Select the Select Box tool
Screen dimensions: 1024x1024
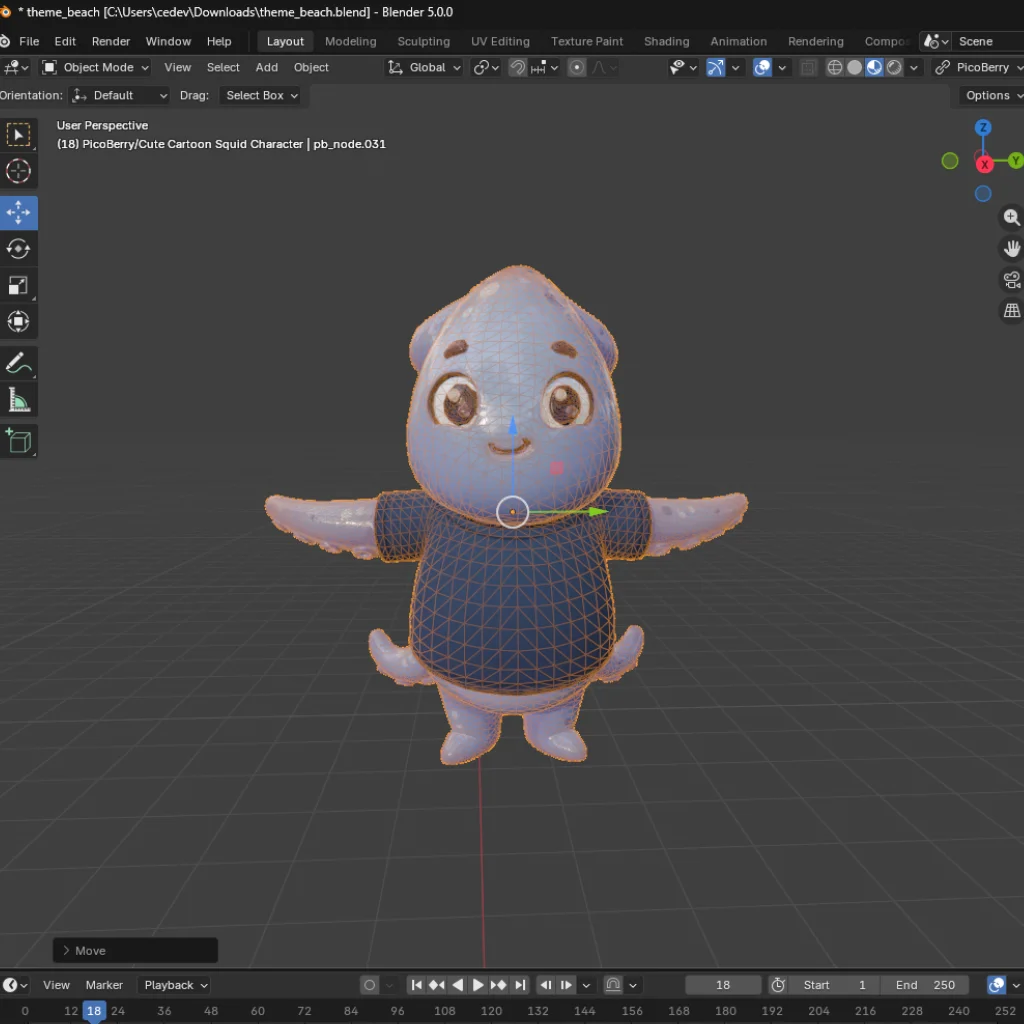[x=18, y=135]
